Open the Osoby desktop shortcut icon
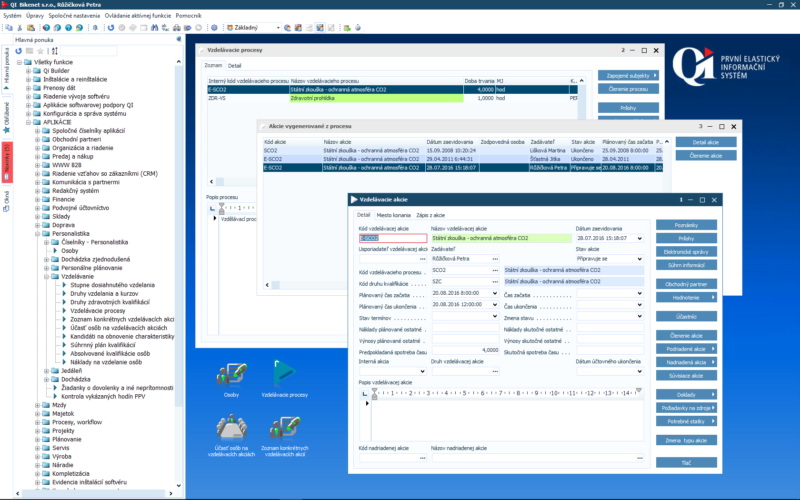800x500 pixels. coord(231,374)
